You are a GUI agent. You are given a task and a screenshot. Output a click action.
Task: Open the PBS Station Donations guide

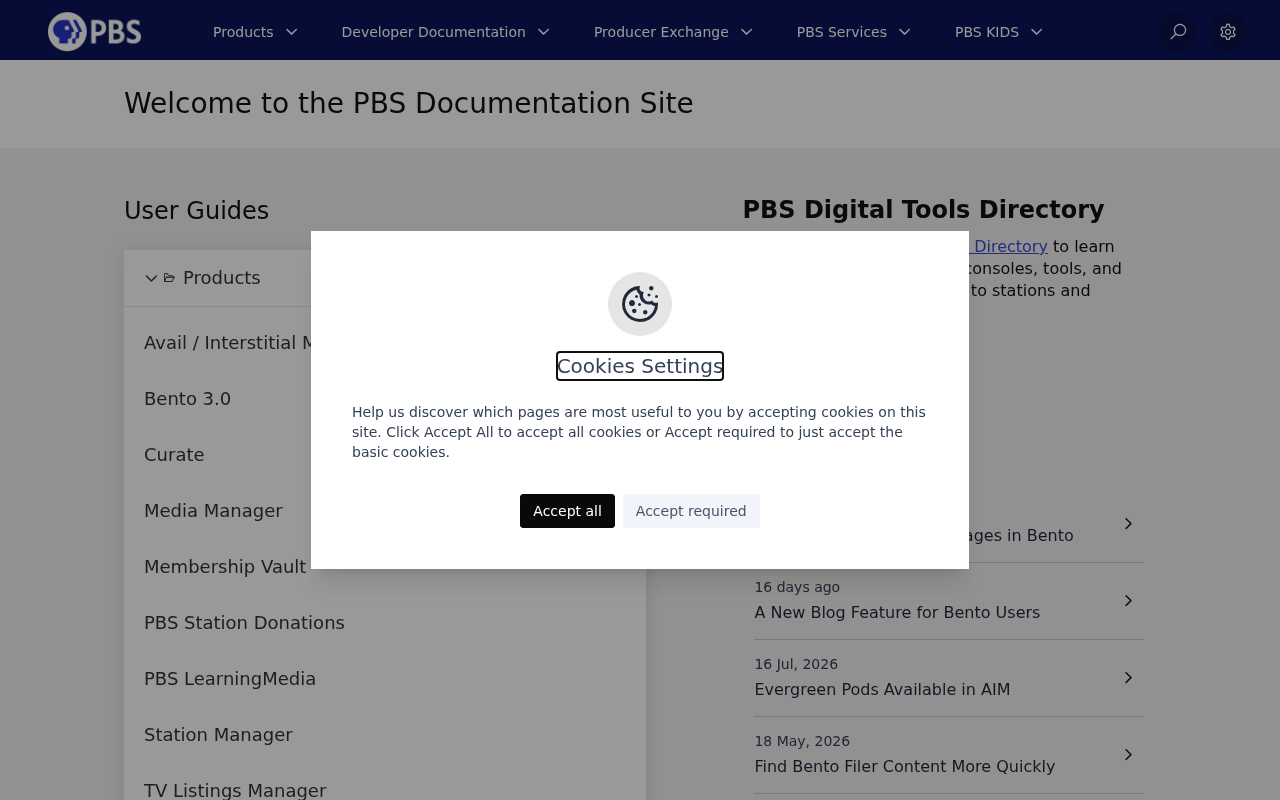coord(244,623)
